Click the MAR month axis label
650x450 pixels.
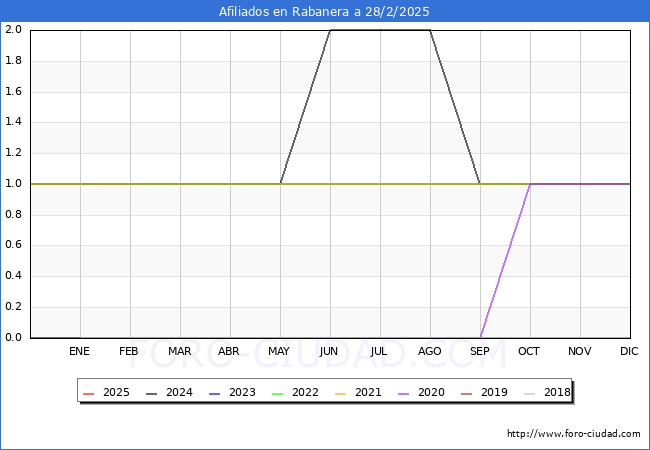[x=179, y=351]
